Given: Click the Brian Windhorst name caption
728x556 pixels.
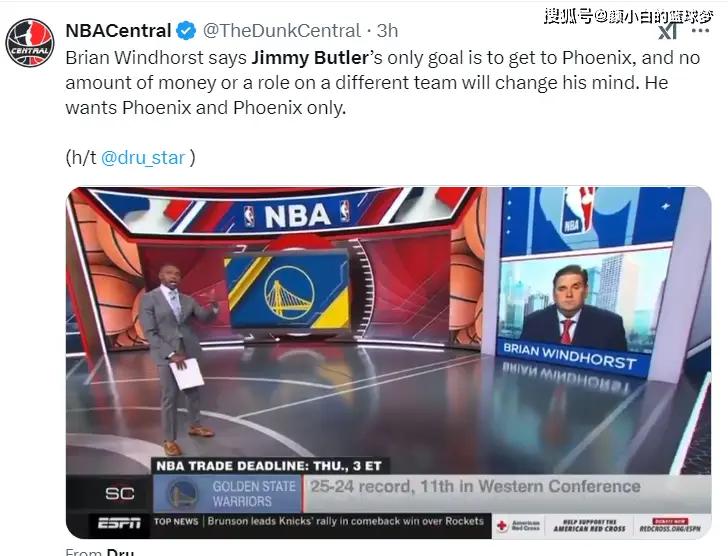Looking at the screenshot, I should (570, 356).
